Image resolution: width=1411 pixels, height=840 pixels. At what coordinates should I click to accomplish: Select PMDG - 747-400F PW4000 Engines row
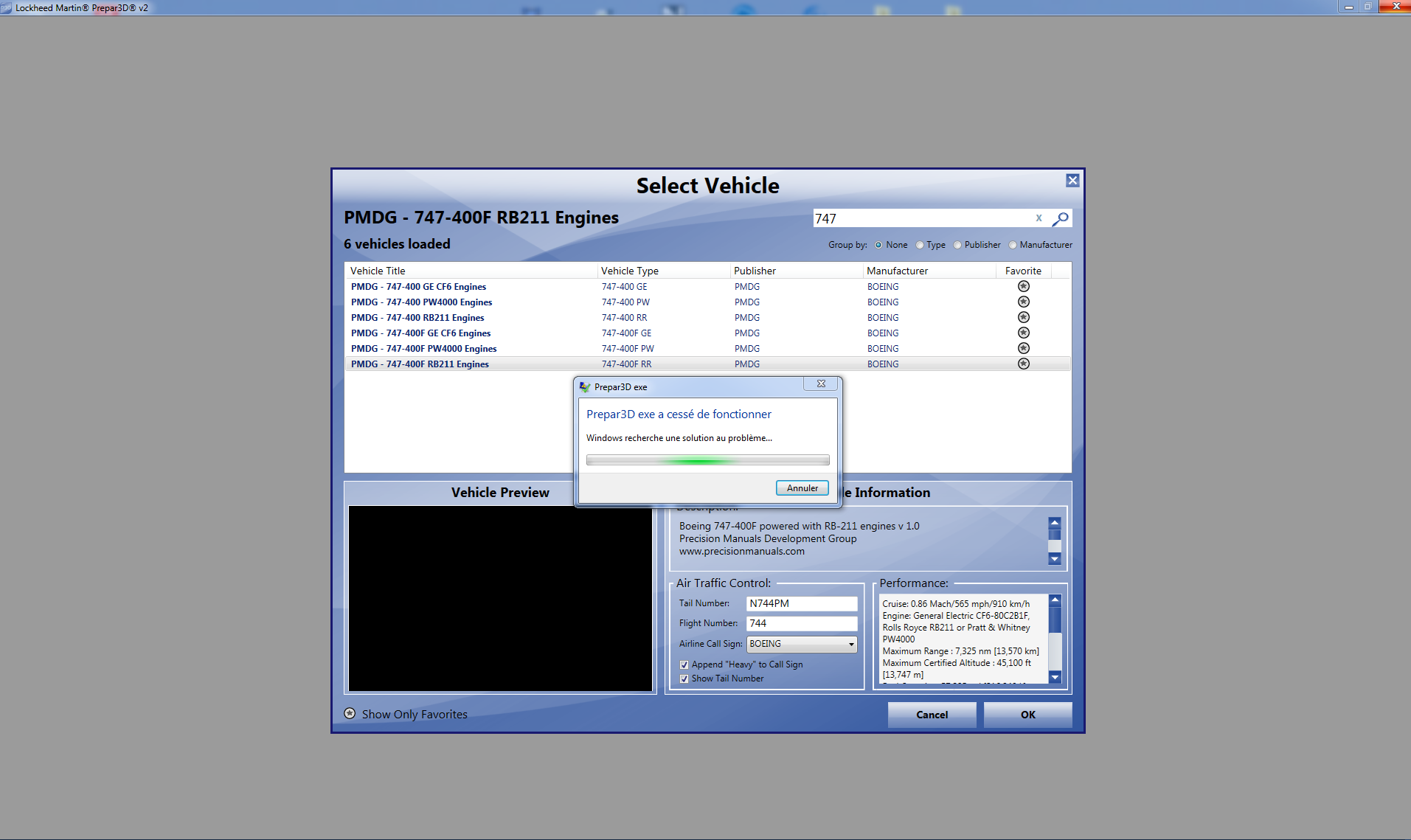tap(707, 348)
